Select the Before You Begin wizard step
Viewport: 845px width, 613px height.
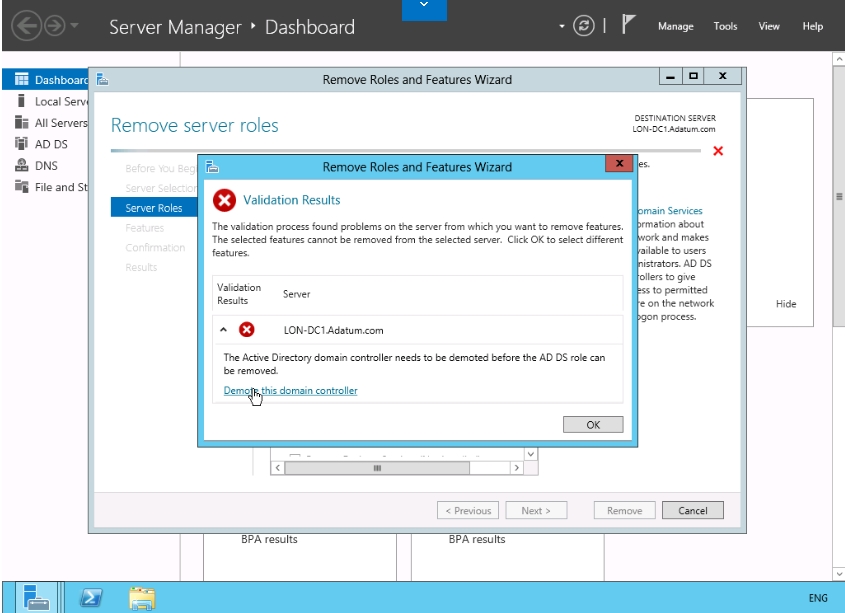[x=161, y=168]
